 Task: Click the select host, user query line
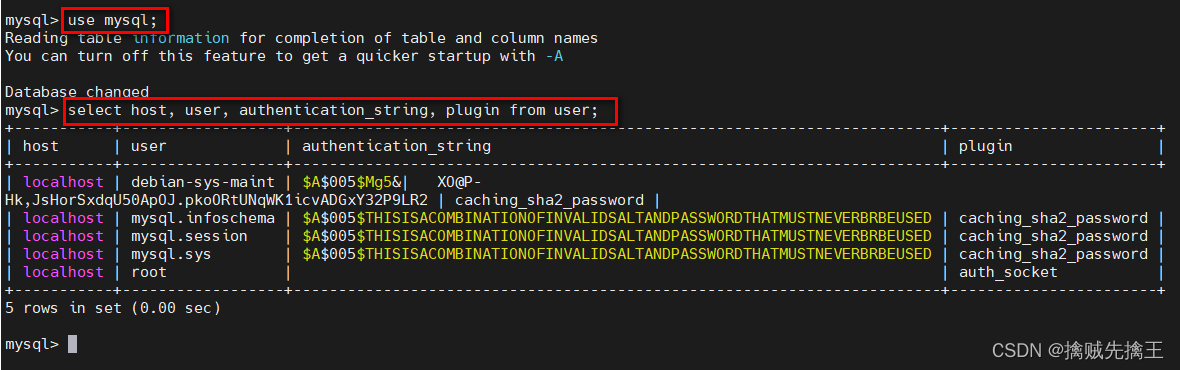pos(333,111)
